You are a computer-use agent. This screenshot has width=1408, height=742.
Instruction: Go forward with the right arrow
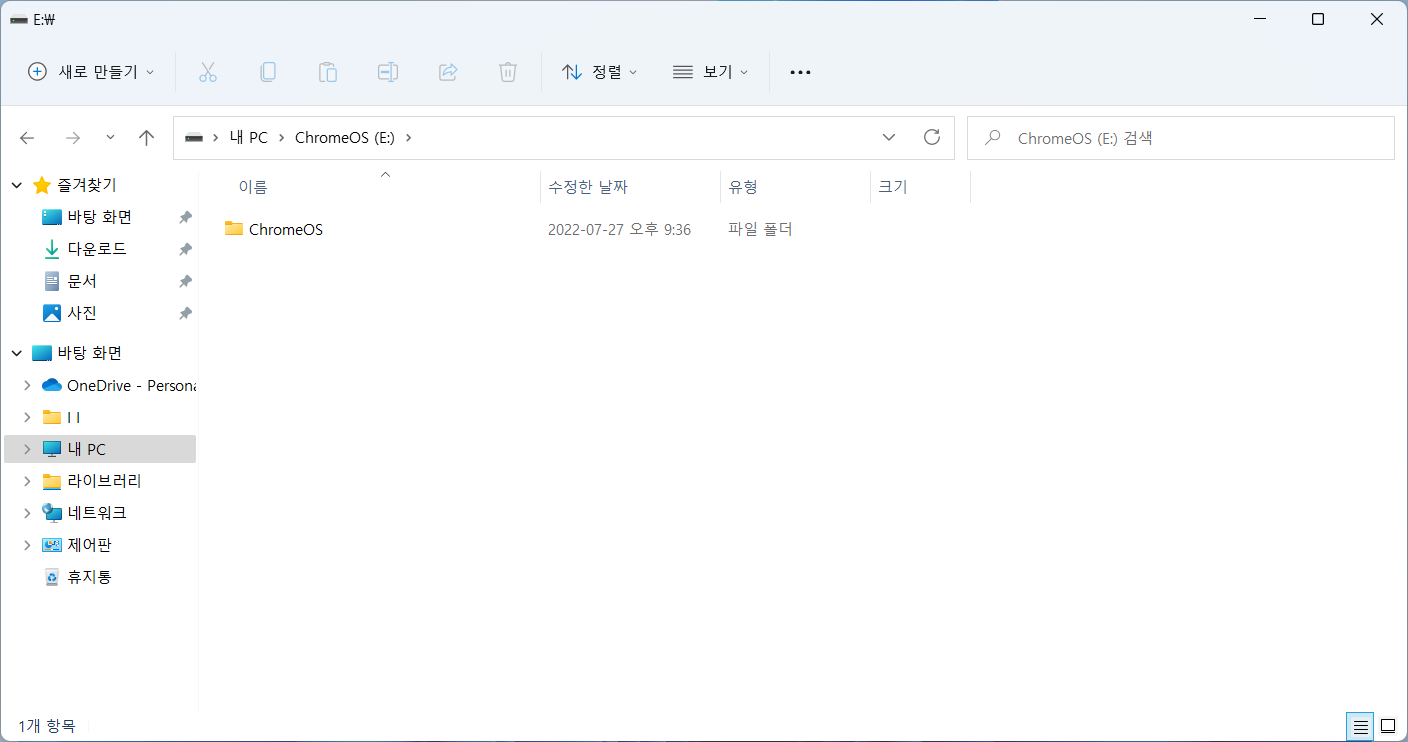click(72, 138)
